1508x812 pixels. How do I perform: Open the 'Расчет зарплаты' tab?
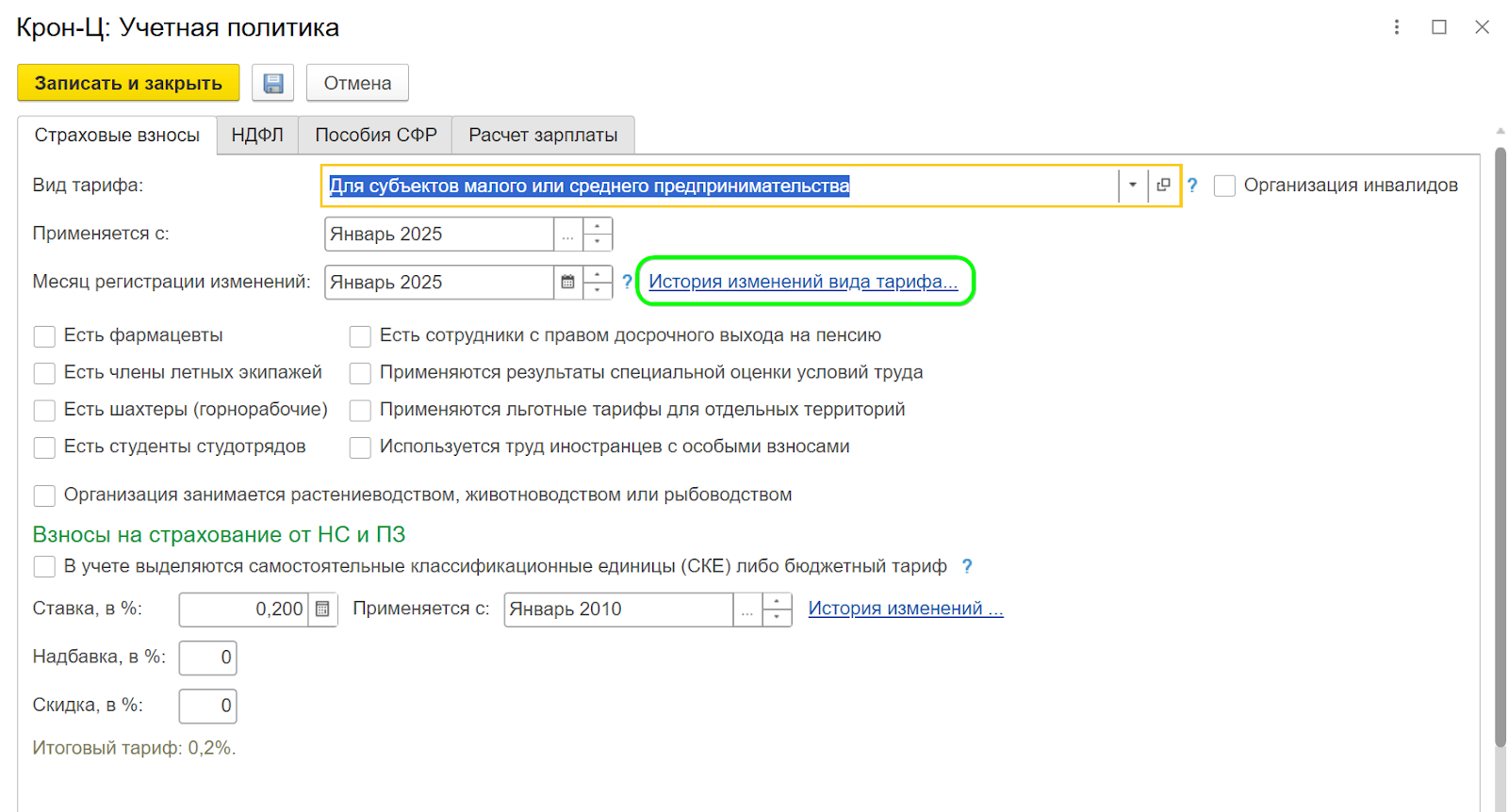(x=543, y=135)
